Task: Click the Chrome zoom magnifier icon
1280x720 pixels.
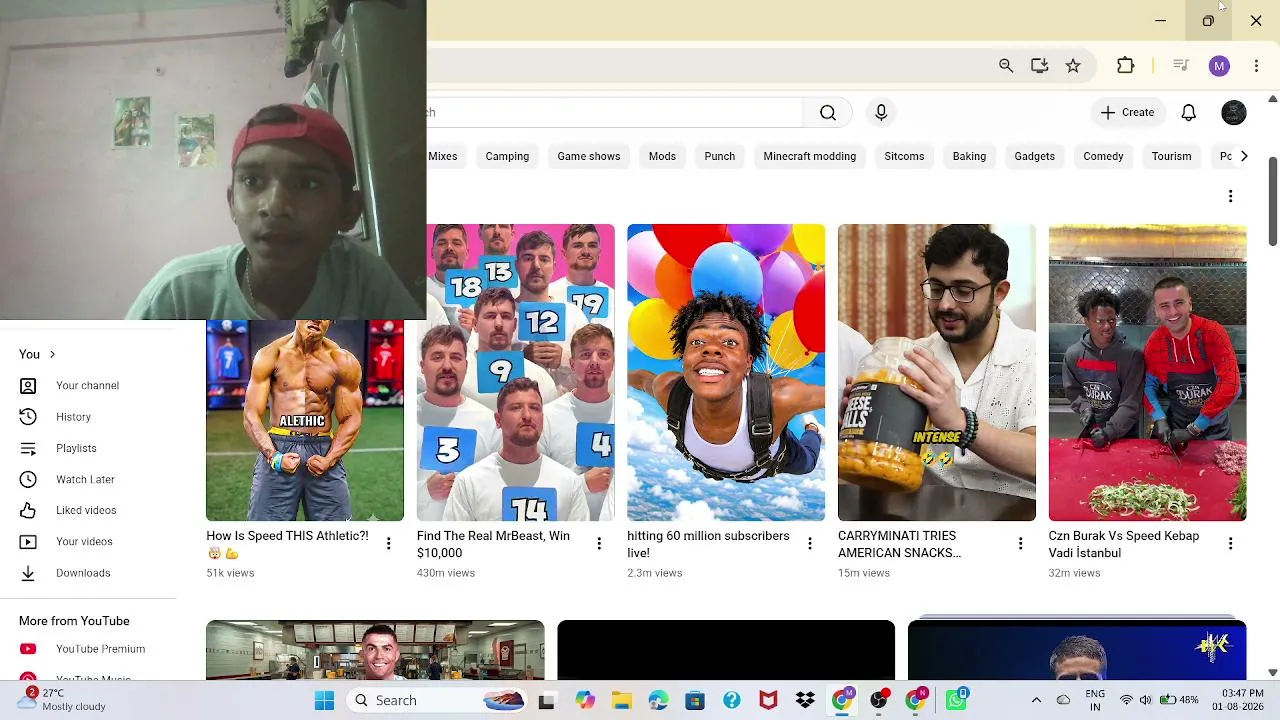Action: tap(1006, 66)
